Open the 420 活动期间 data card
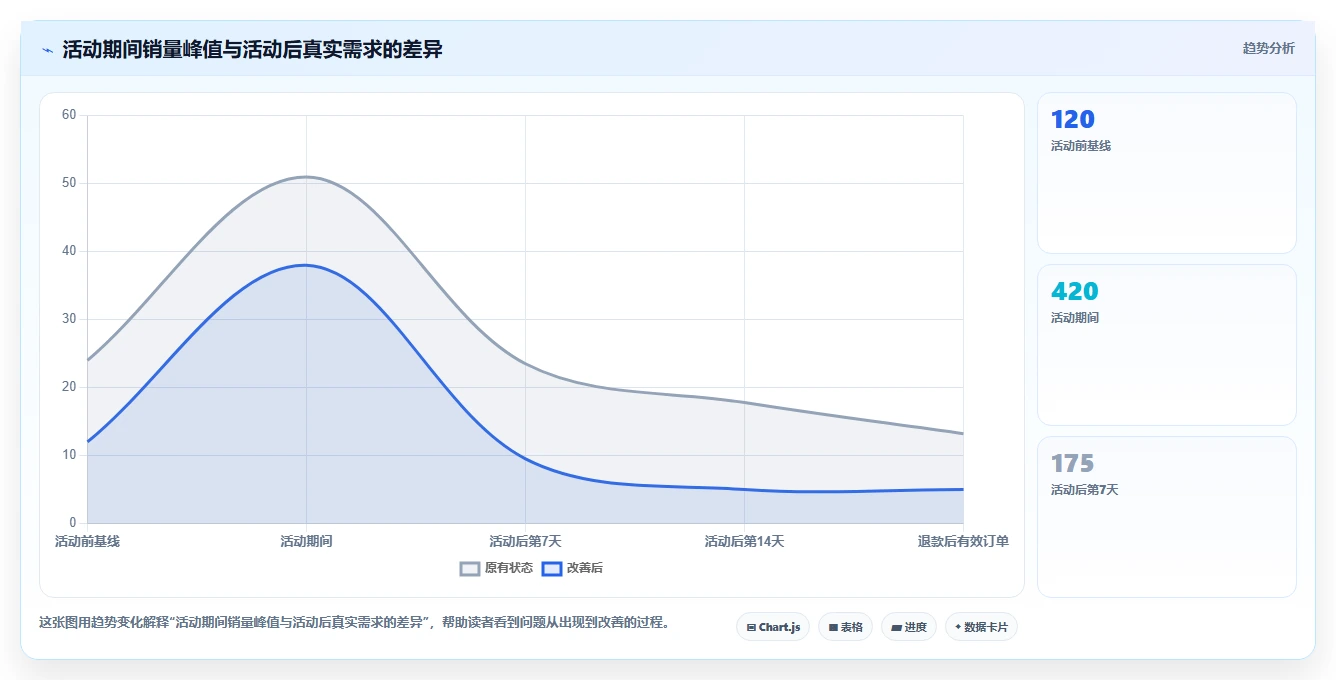1336x680 pixels. (1167, 345)
